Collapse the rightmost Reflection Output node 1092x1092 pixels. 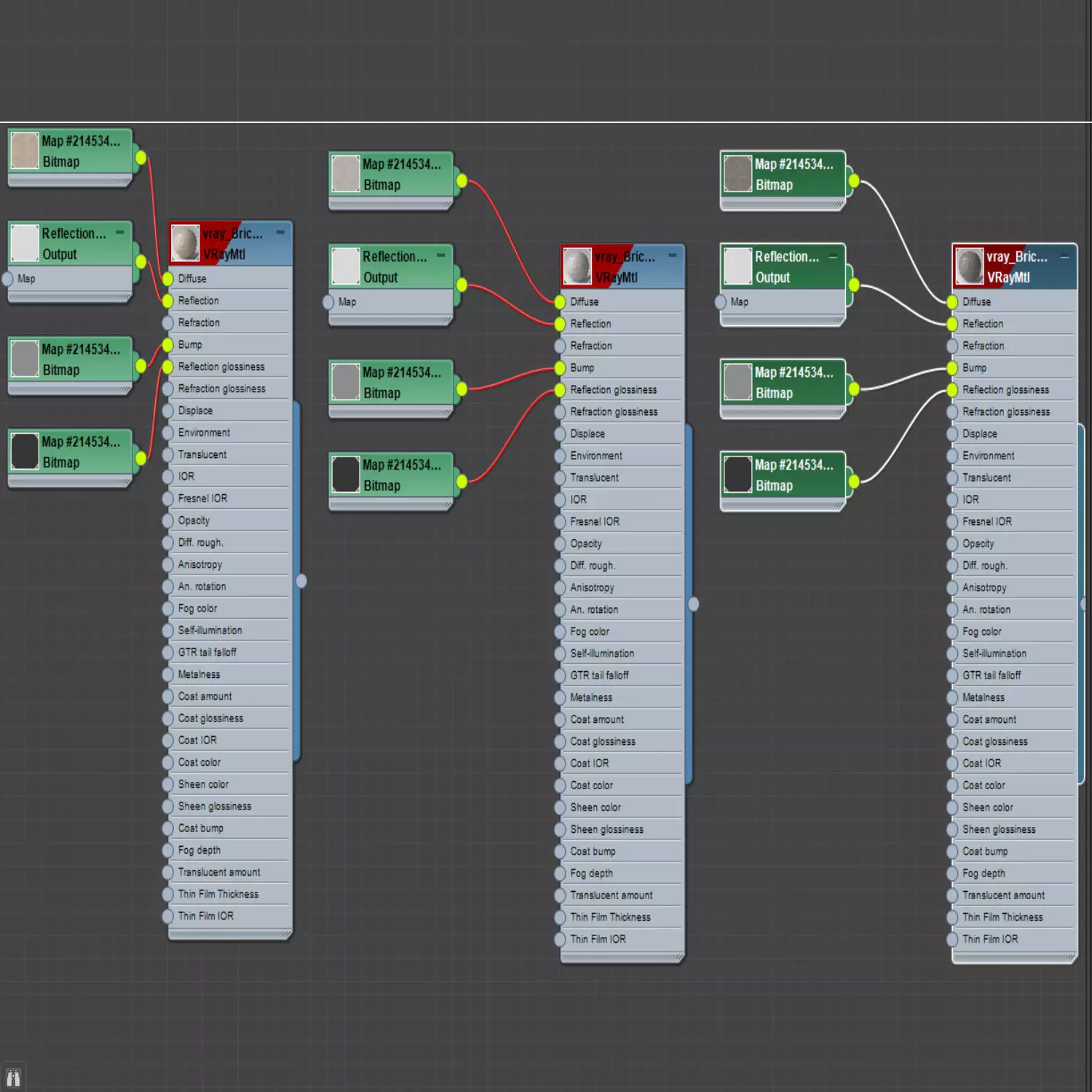[833, 257]
